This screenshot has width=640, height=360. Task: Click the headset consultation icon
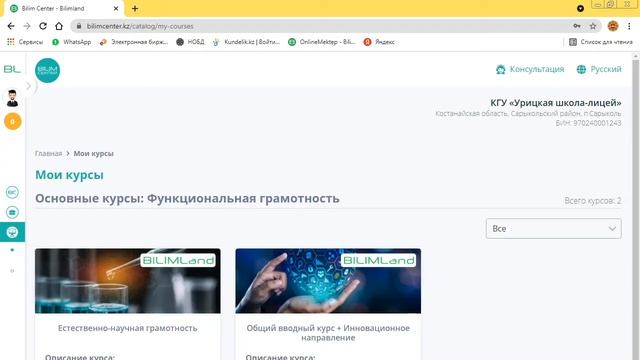(x=501, y=69)
